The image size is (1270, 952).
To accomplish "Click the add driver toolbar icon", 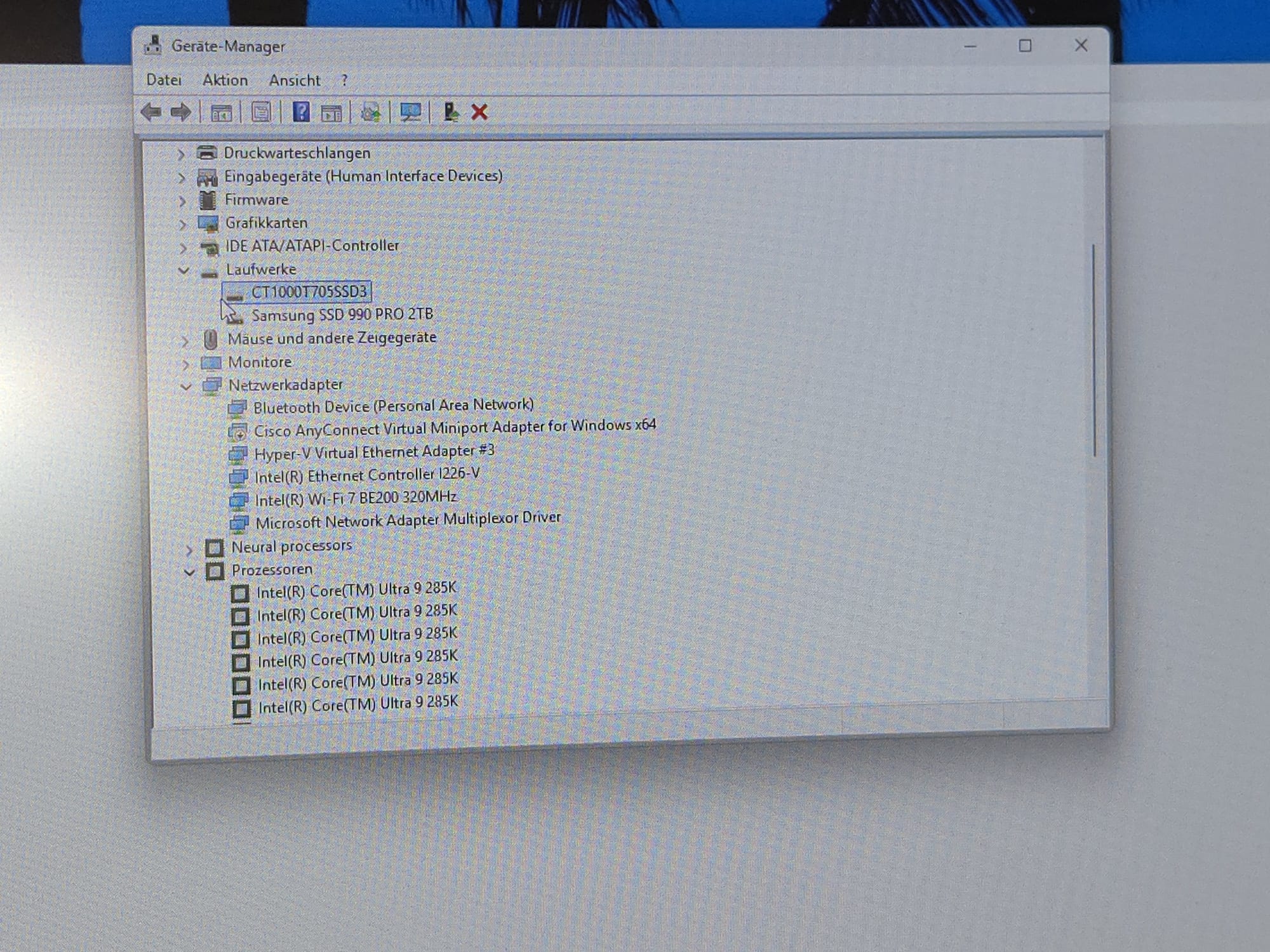I will click(451, 112).
